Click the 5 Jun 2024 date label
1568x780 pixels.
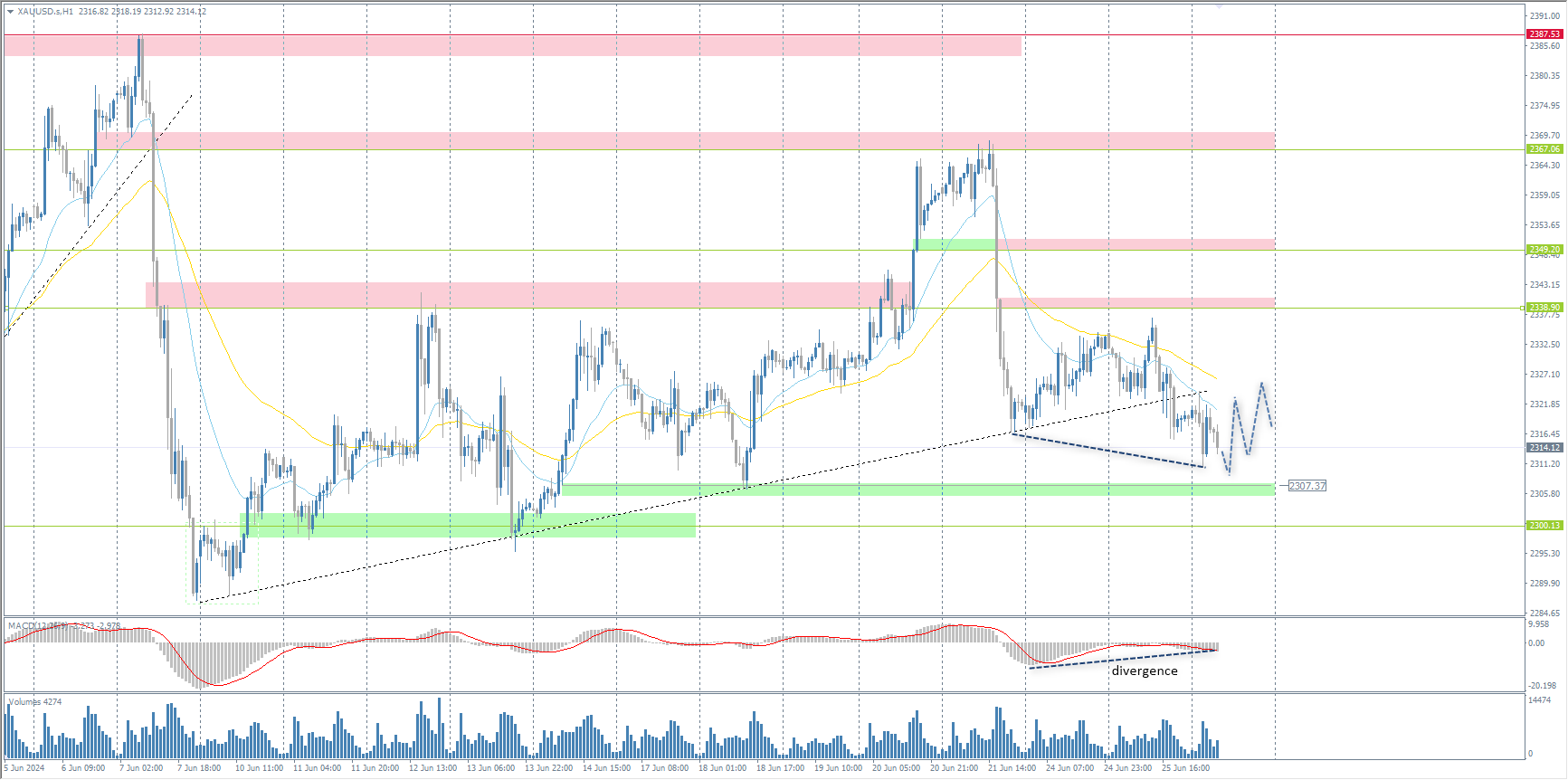coord(24,768)
